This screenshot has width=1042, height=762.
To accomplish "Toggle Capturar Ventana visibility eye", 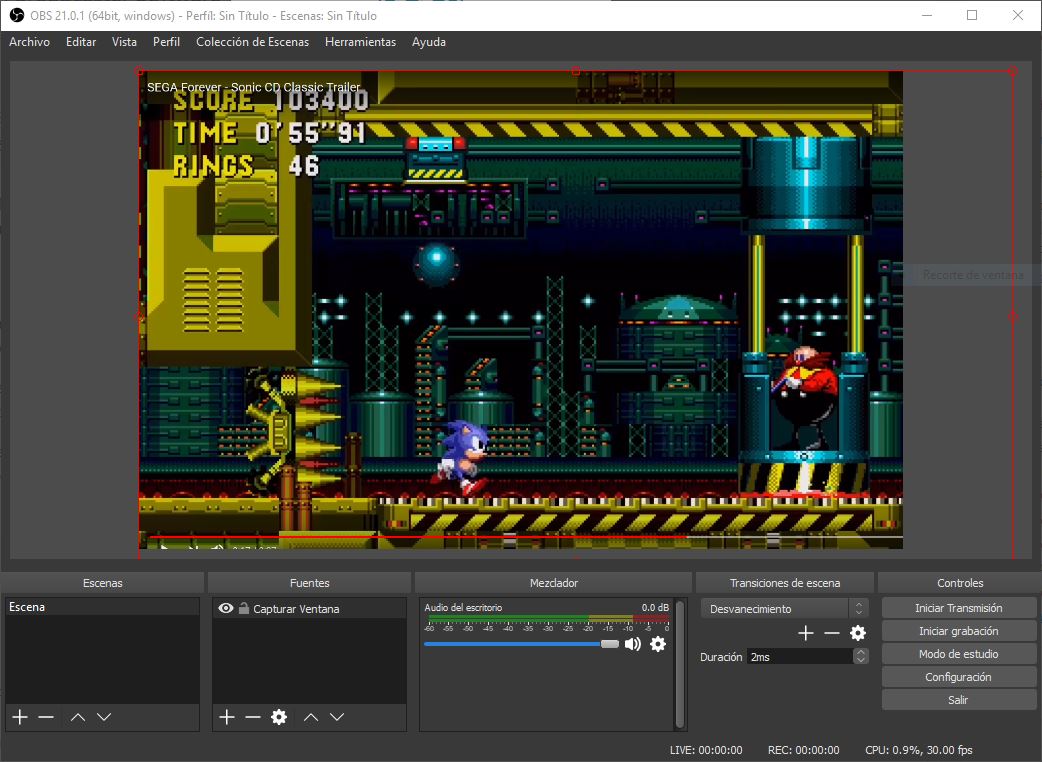I will [x=226, y=608].
